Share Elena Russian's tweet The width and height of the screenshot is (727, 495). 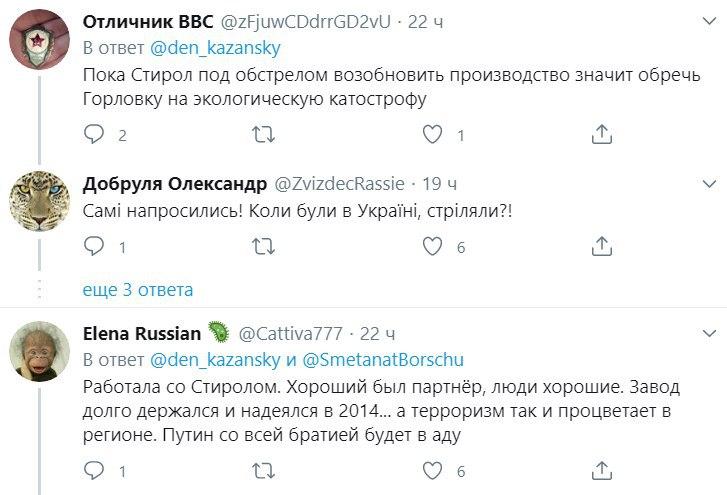(602, 470)
